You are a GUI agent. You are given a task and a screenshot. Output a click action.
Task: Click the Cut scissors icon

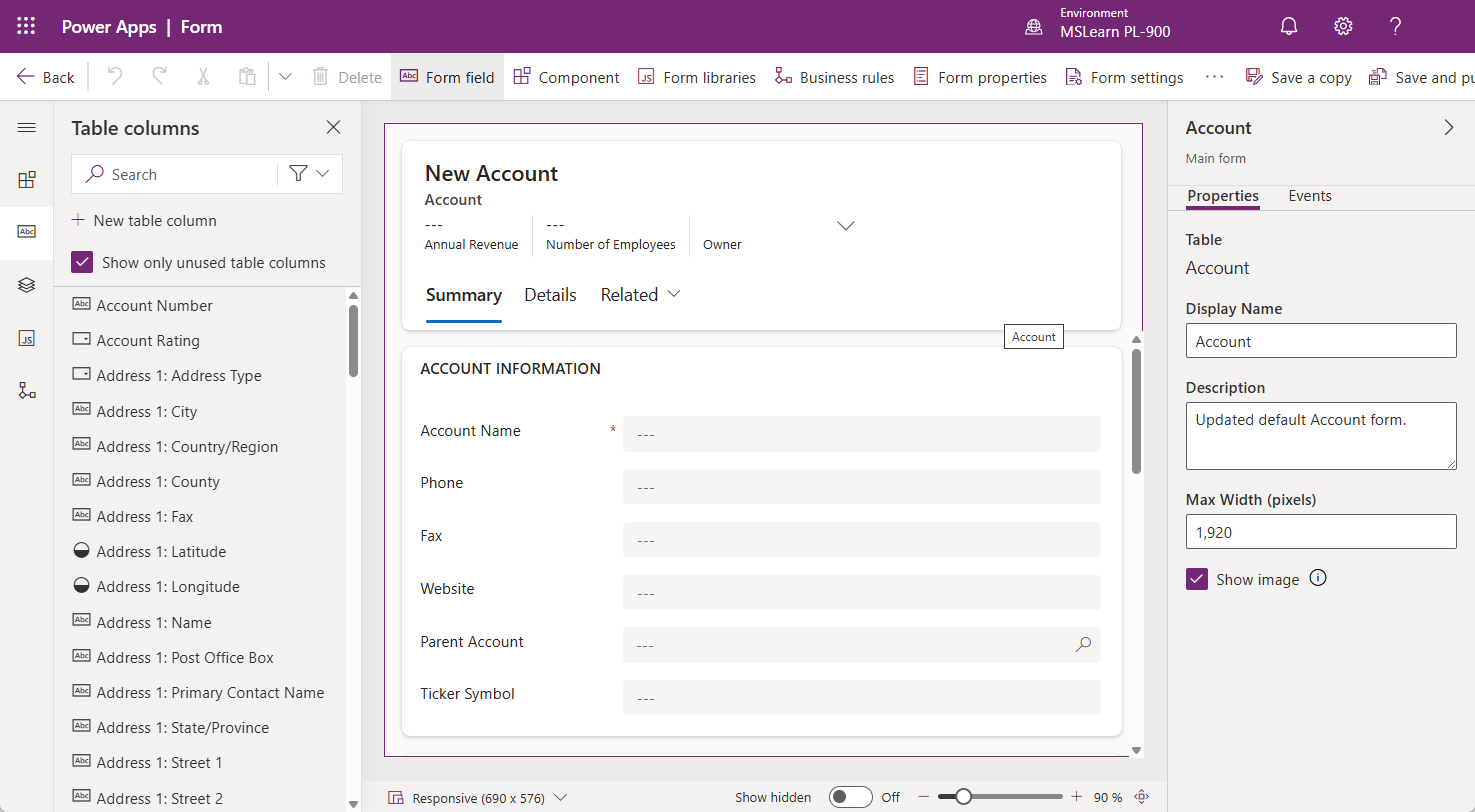[203, 77]
